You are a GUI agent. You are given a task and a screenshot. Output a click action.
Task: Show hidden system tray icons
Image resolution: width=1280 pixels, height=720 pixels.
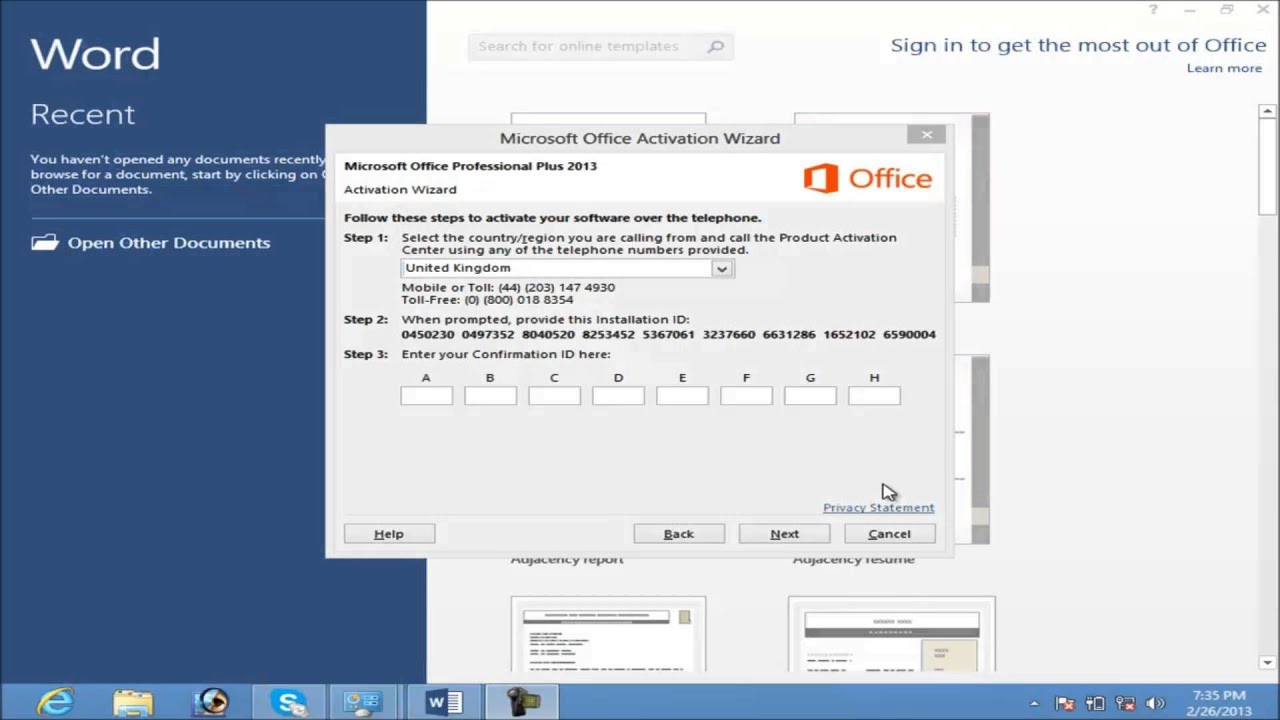pos(1034,703)
